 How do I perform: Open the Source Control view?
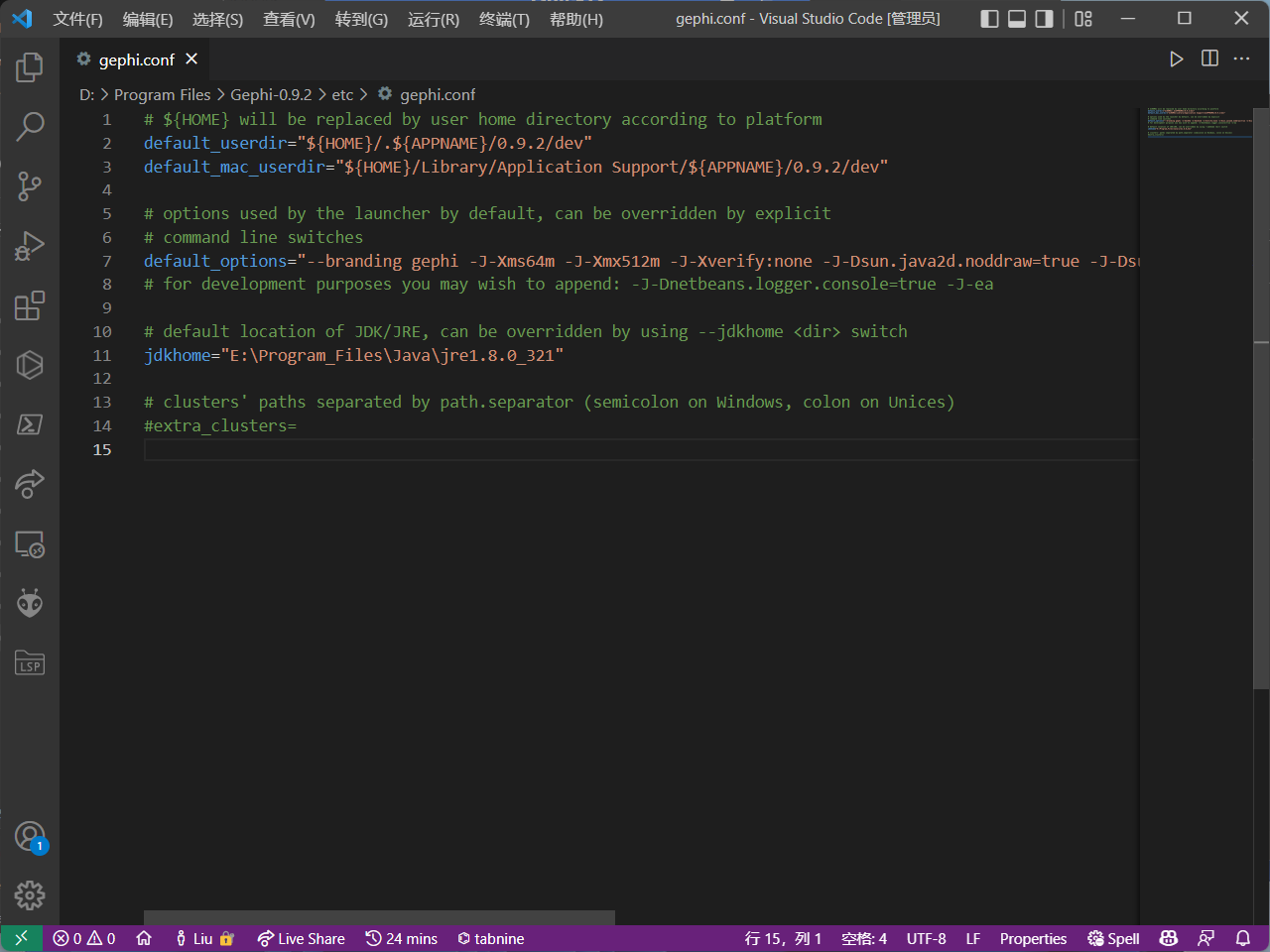(x=30, y=186)
